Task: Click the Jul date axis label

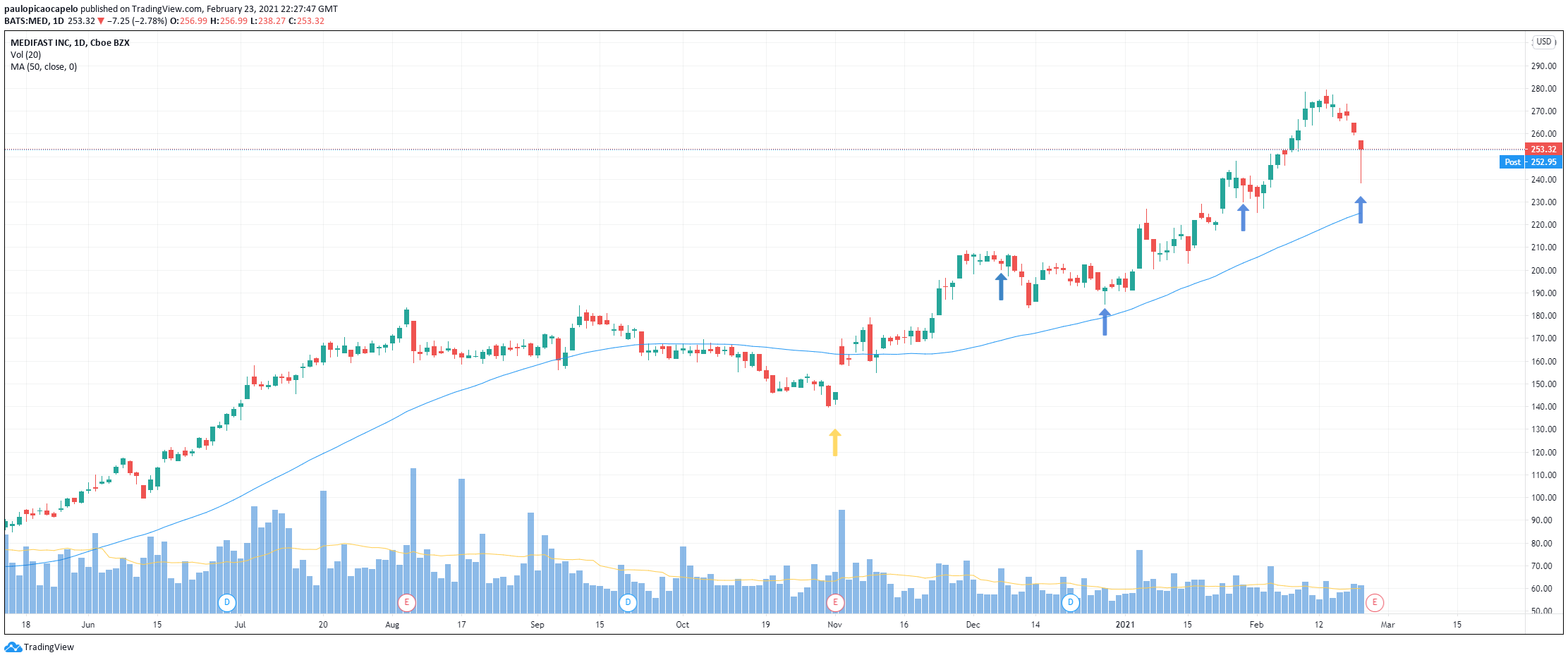Action: tap(241, 625)
